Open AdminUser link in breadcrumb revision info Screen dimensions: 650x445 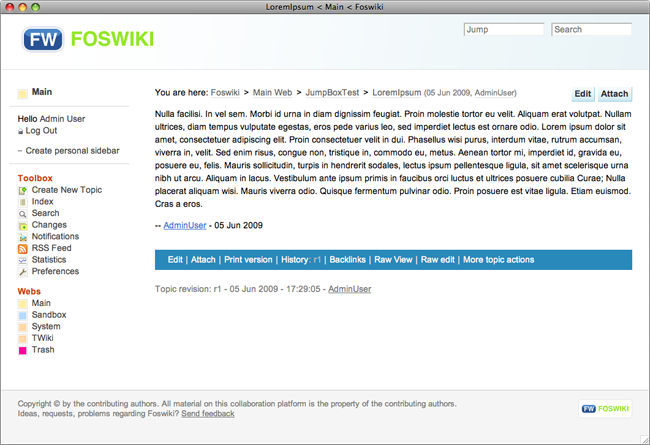(495, 93)
